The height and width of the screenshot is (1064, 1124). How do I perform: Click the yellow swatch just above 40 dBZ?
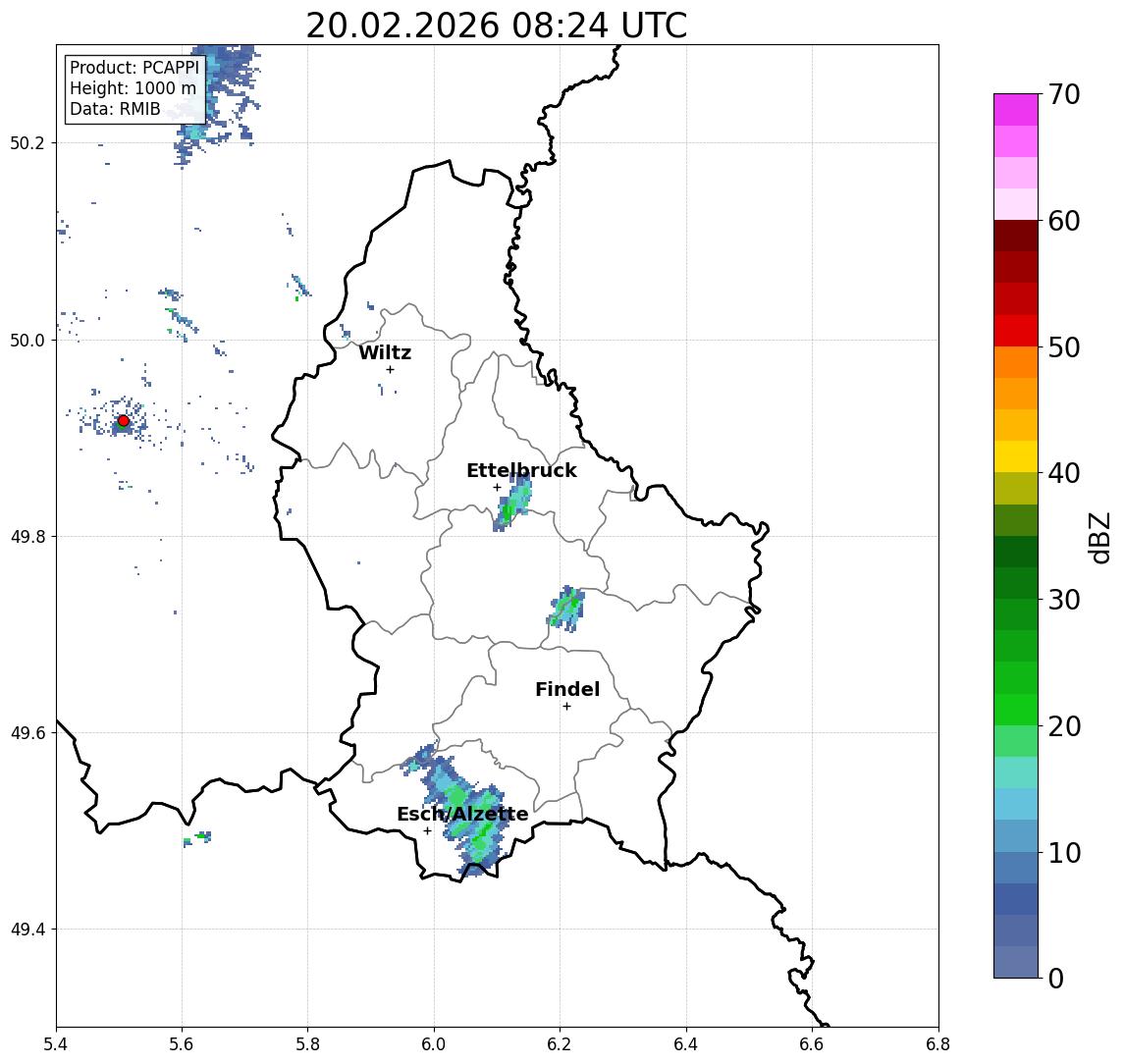click(1016, 456)
